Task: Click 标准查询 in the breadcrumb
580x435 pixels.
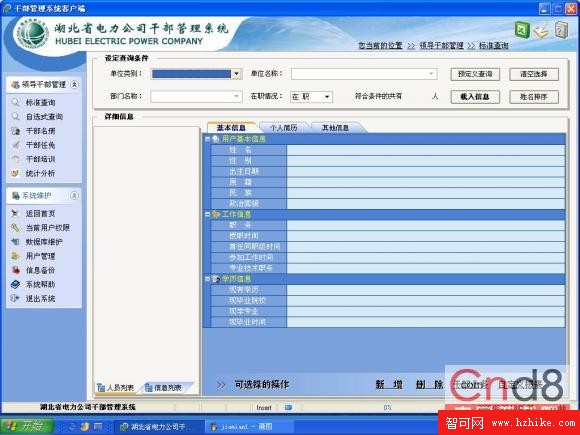Action: 493,45
